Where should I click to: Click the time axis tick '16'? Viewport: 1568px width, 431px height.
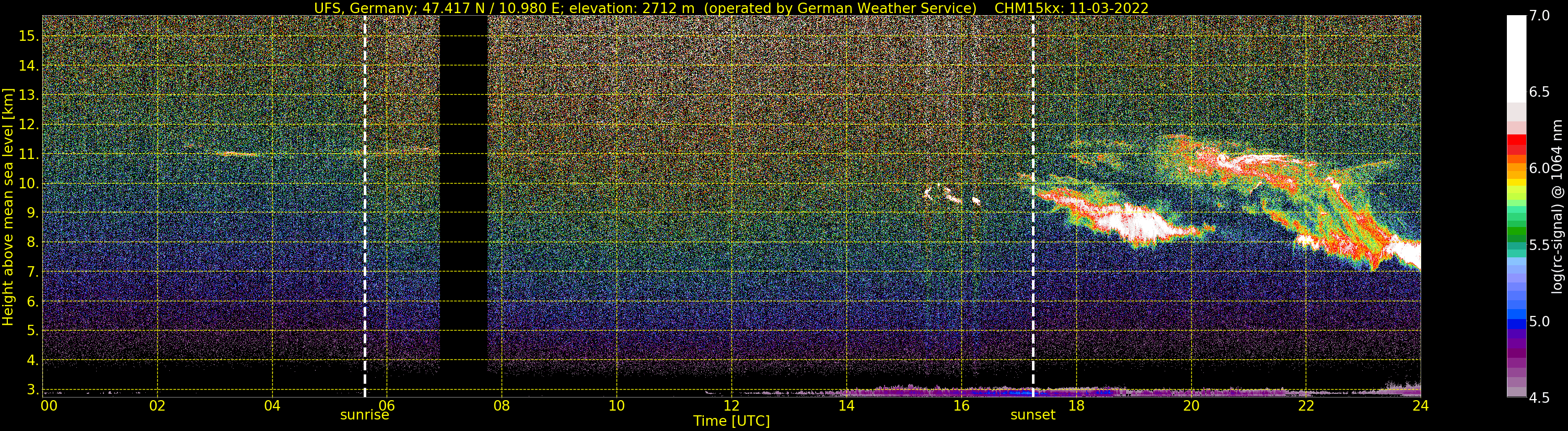(961, 406)
